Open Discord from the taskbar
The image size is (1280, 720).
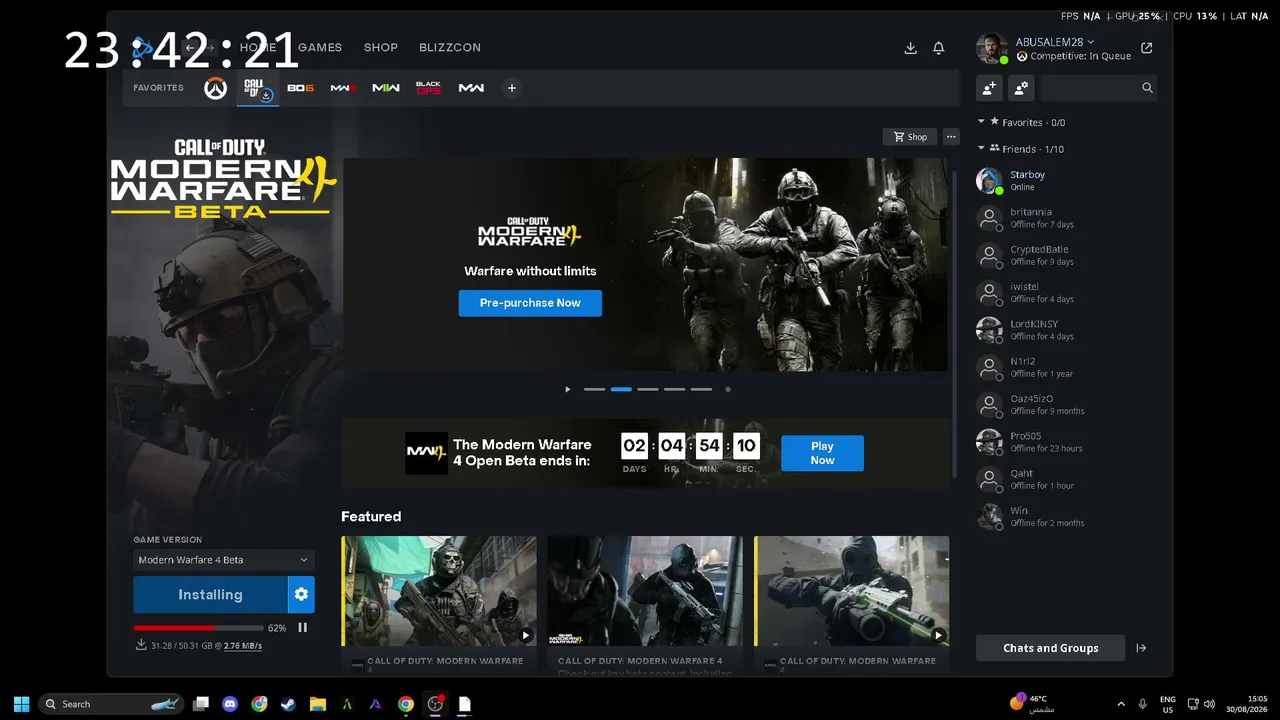230,704
